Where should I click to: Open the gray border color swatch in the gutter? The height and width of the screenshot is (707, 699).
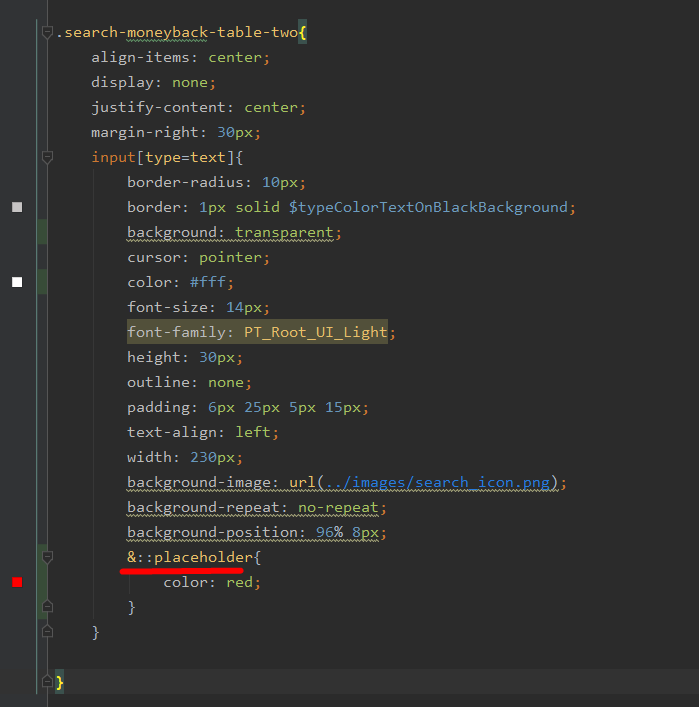click(17, 207)
